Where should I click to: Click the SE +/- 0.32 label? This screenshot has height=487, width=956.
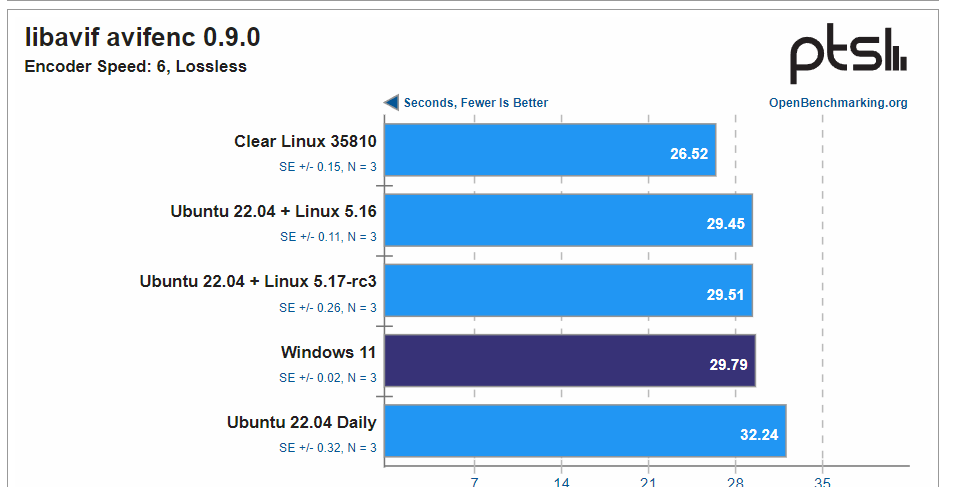tap(328, 447)
